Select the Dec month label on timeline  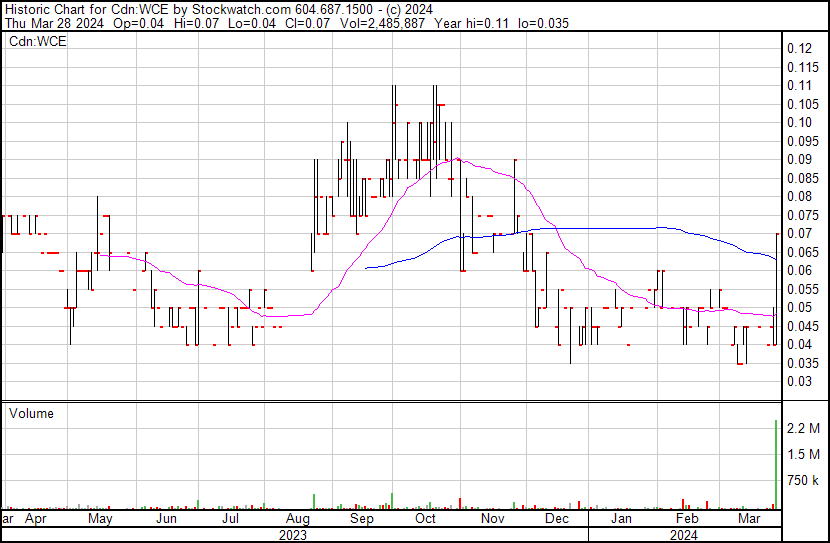[x=557, y=520]
